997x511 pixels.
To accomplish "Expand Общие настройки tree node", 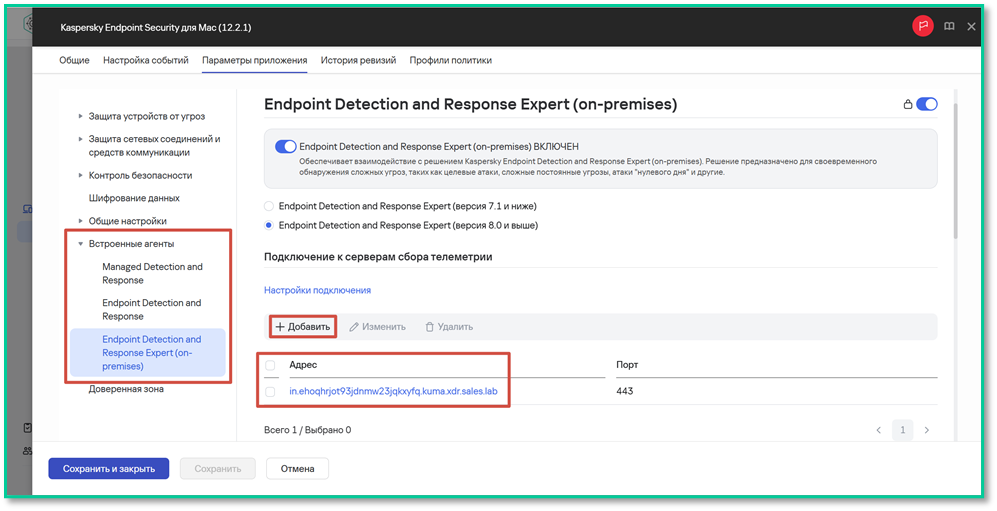I will click(x=80, y=221).
